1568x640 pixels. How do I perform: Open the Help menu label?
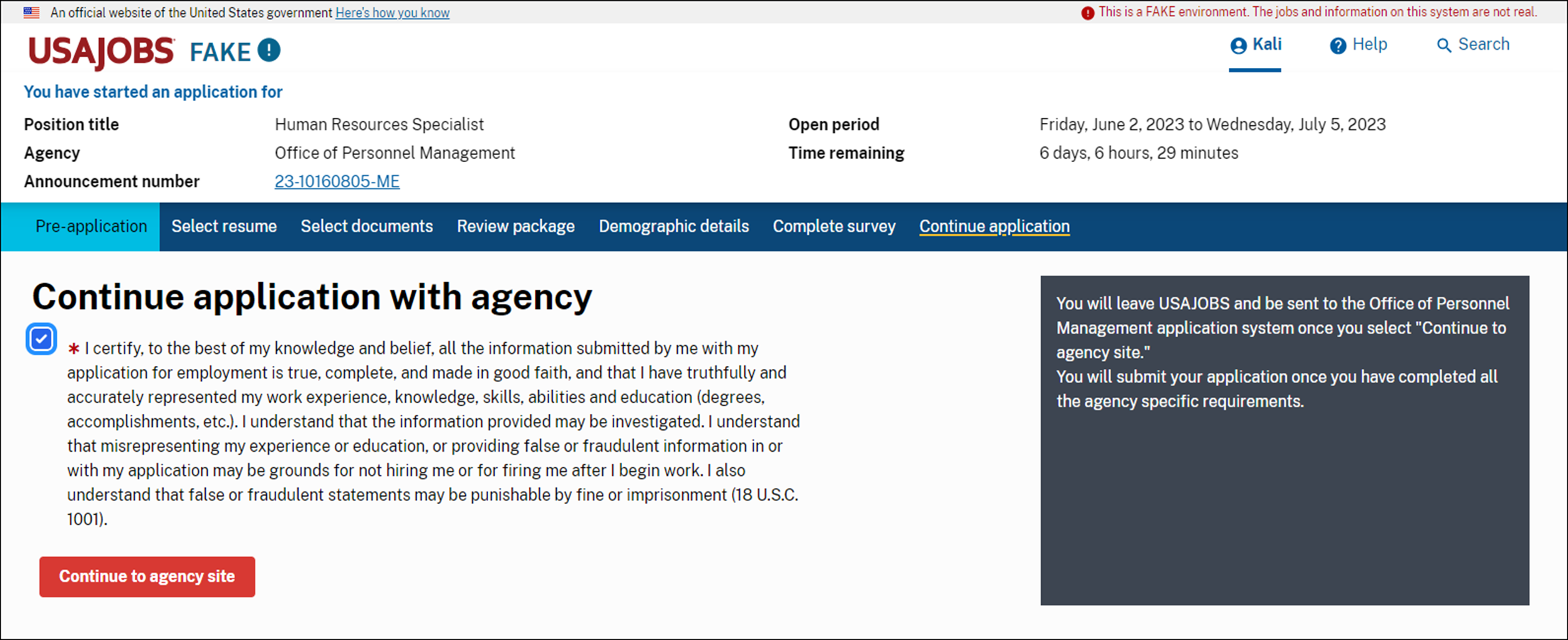(1370, 44)
